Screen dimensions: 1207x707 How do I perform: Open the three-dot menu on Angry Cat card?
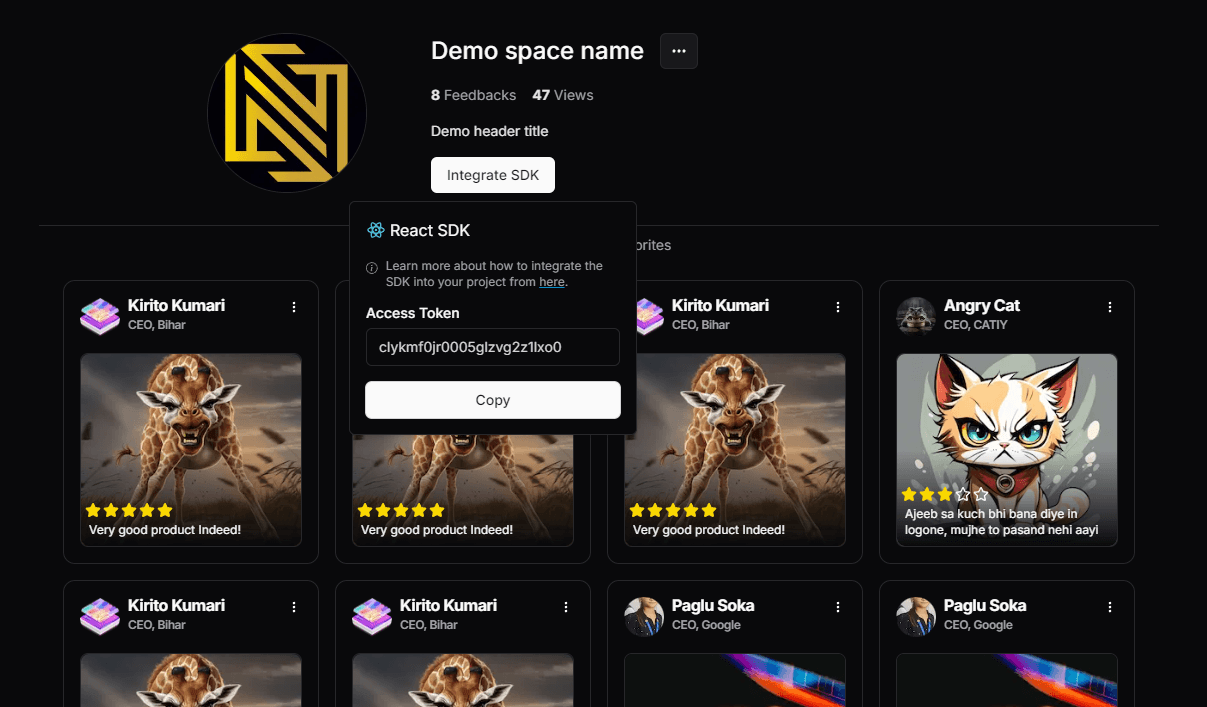click(1110, 307)
